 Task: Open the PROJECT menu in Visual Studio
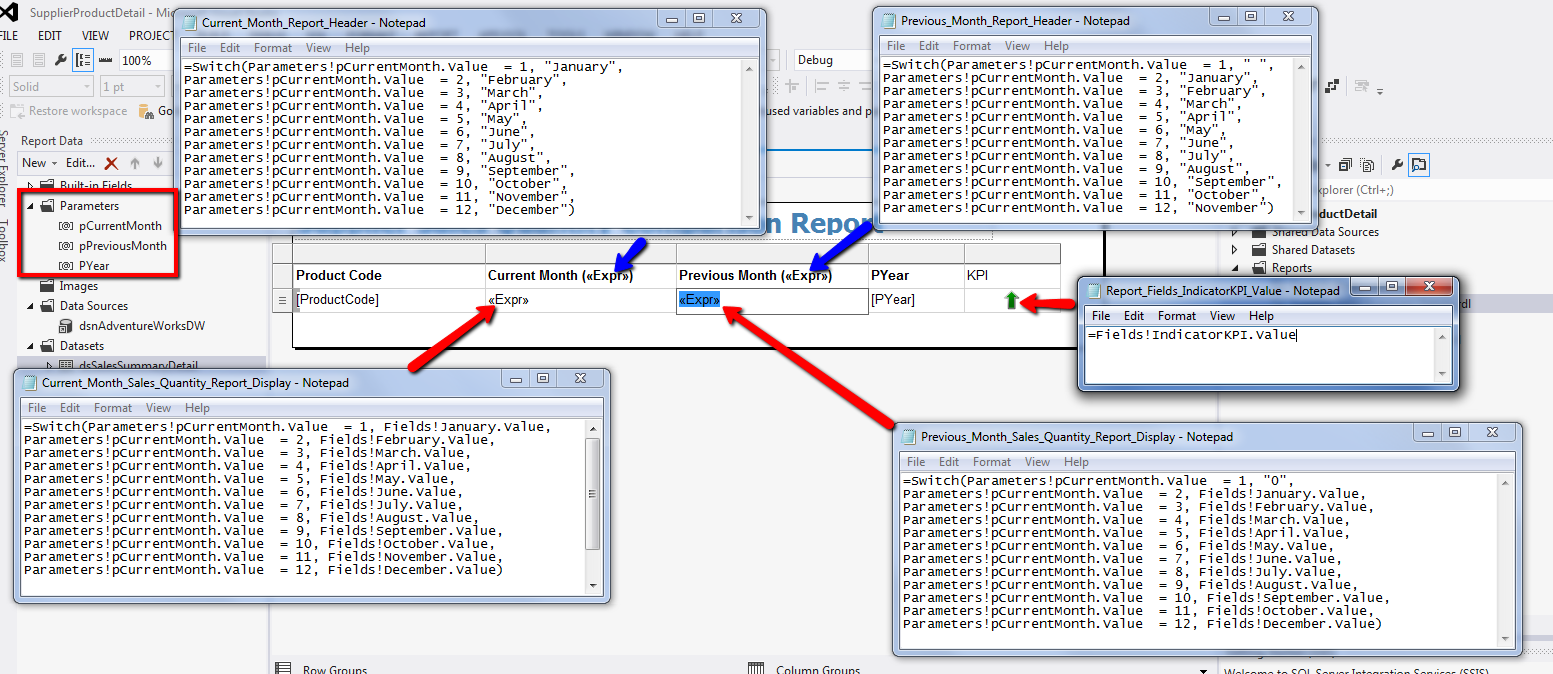pyautogui.click(x=152, y=36)
